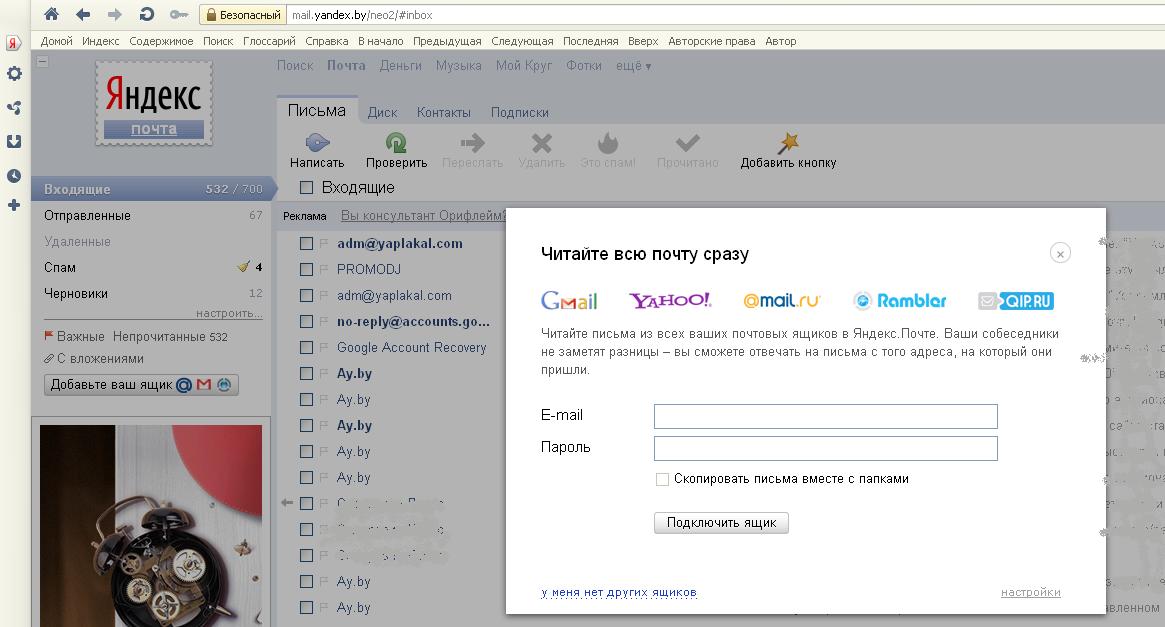1165x627 pixels.
Task: Flag the PROMODJ message as important
Action: click(324, 269)
